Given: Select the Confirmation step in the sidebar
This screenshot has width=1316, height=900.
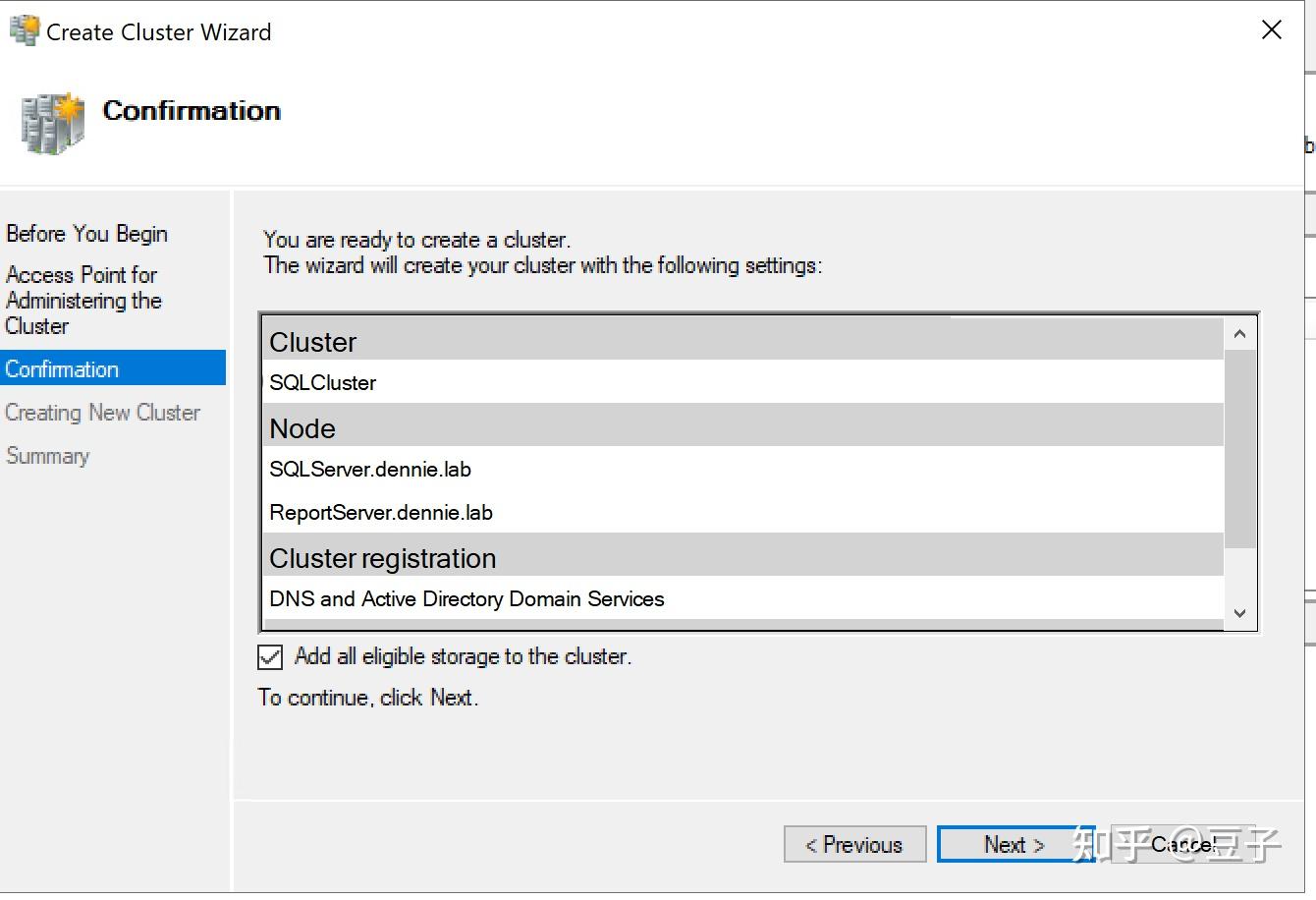Looking at the screenshot, I should (x=61, y=368).
